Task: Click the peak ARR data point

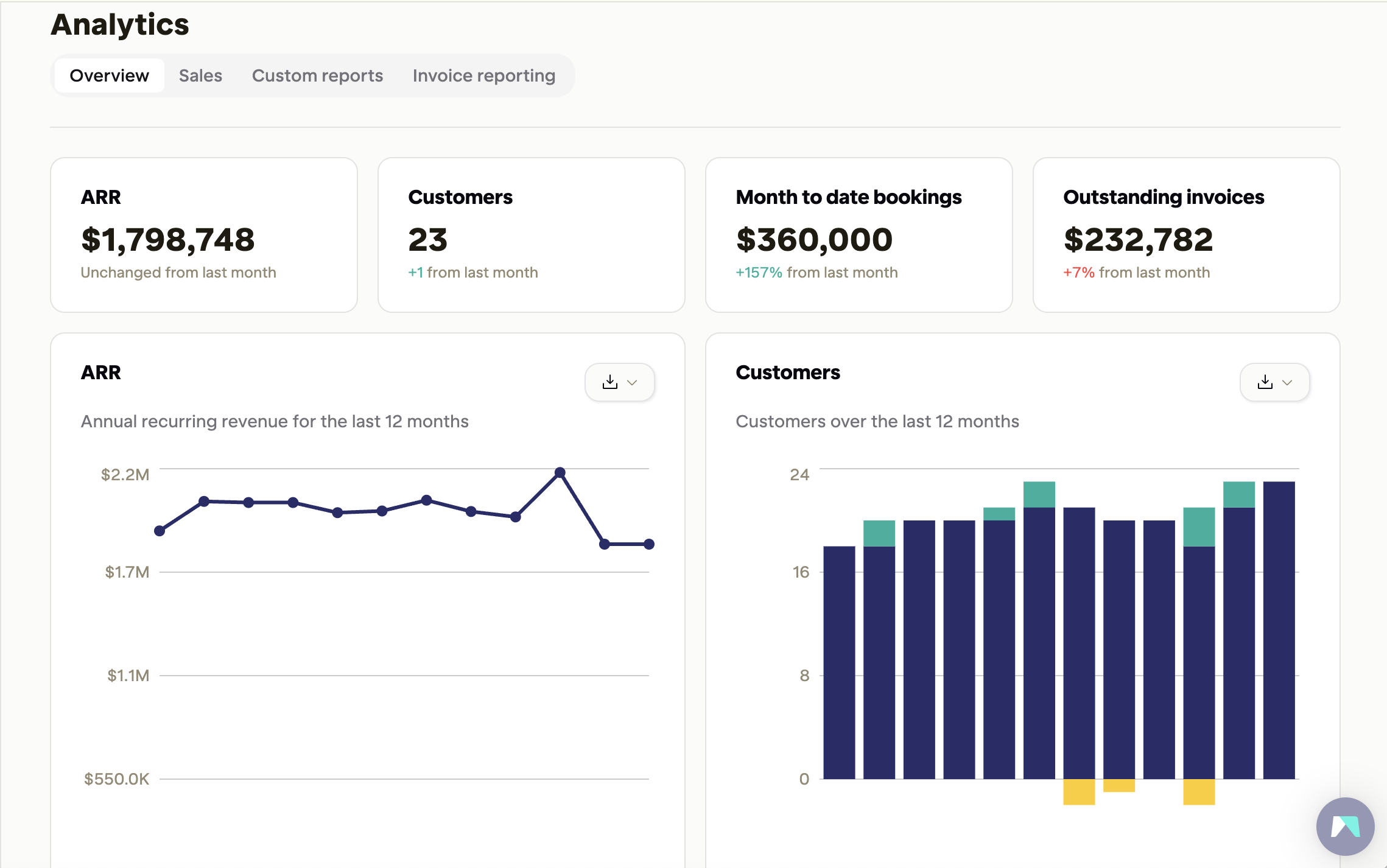Action: point(560,472)
